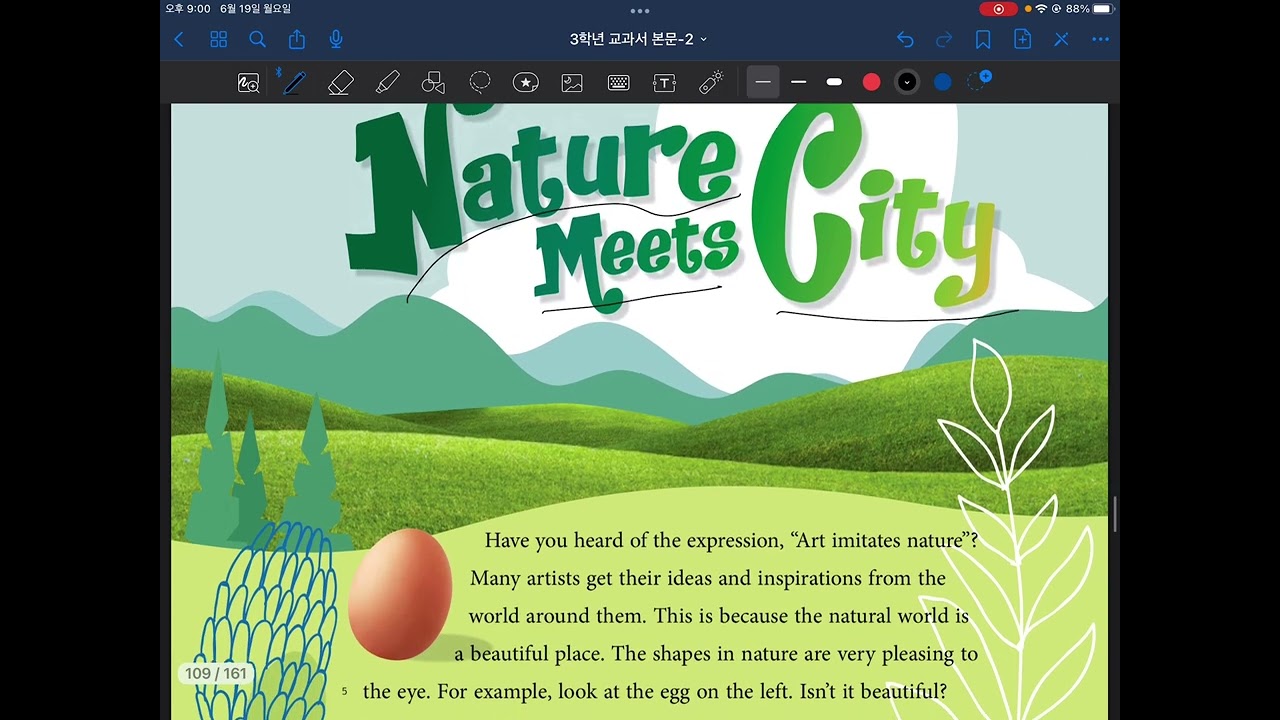The width and height of the screenshot is (1280, 720).
Task: Open the Elements sticker tool
Action: click(x=526, y=83)
